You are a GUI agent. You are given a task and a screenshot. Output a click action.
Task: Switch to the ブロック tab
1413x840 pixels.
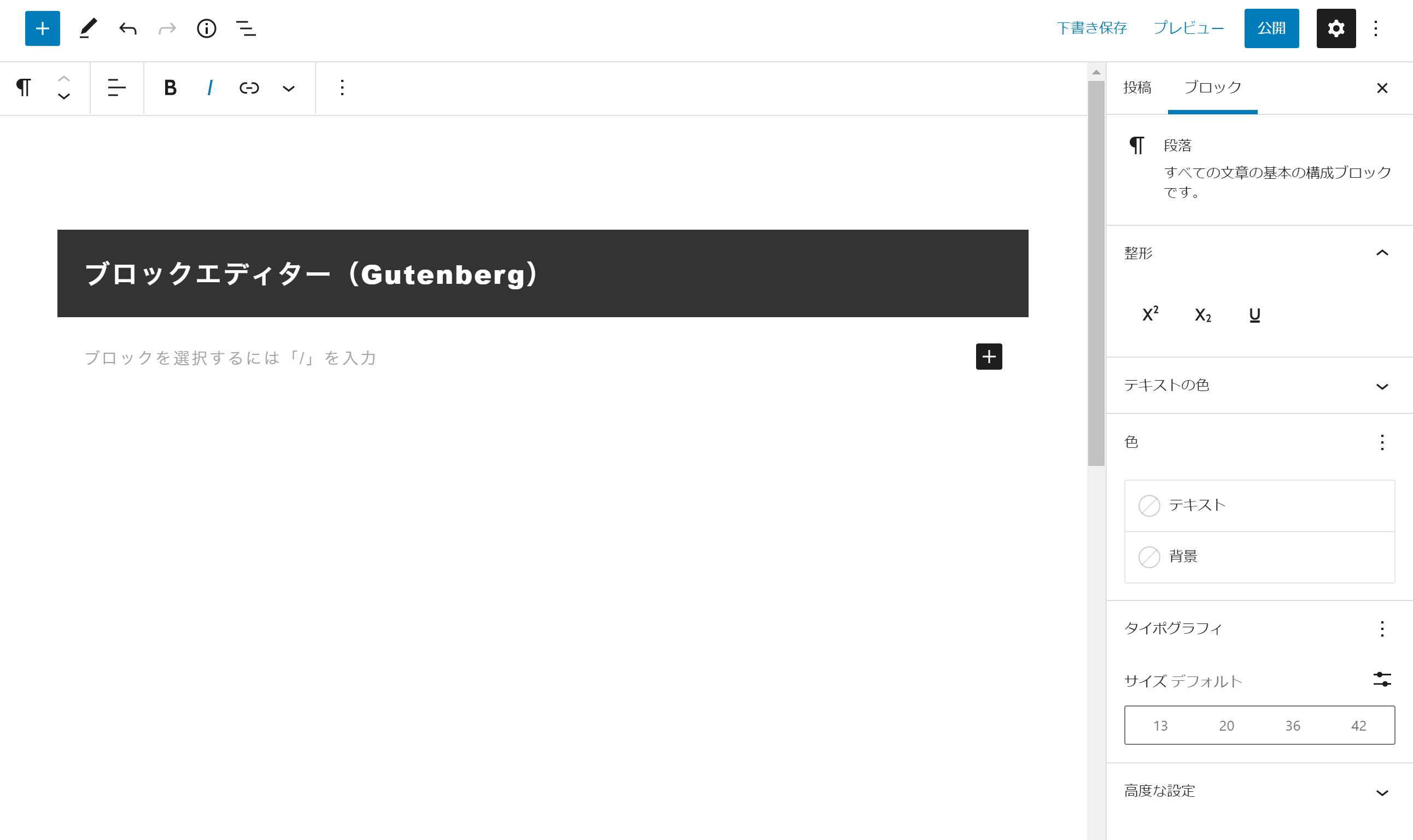[x=1212, y=87]
